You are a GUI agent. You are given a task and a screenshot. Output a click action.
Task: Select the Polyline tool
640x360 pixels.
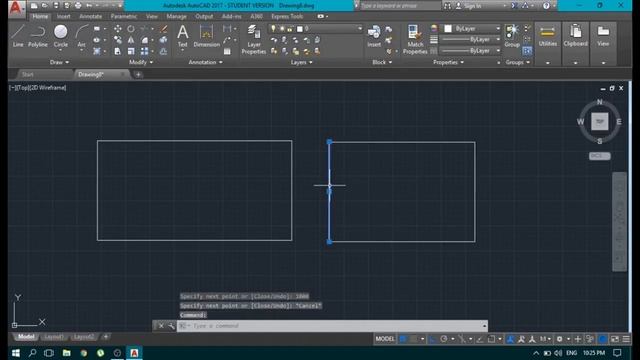pos(38,36)
